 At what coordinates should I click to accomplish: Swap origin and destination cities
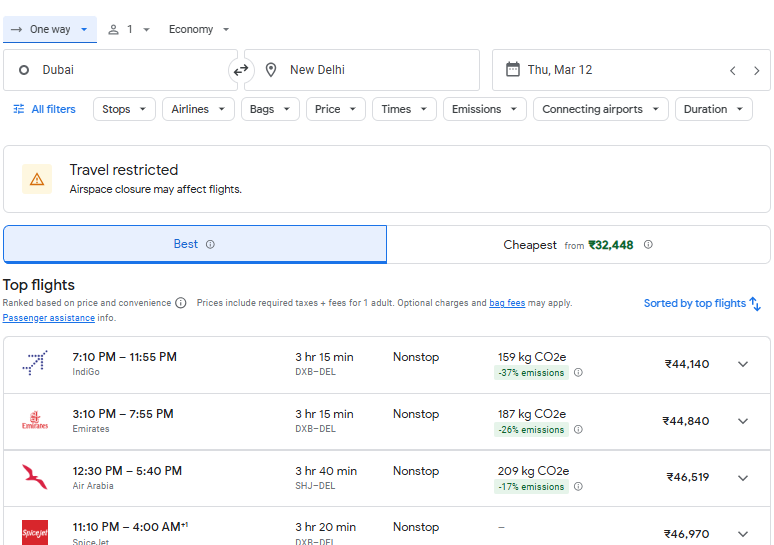(x=241, y=70)
